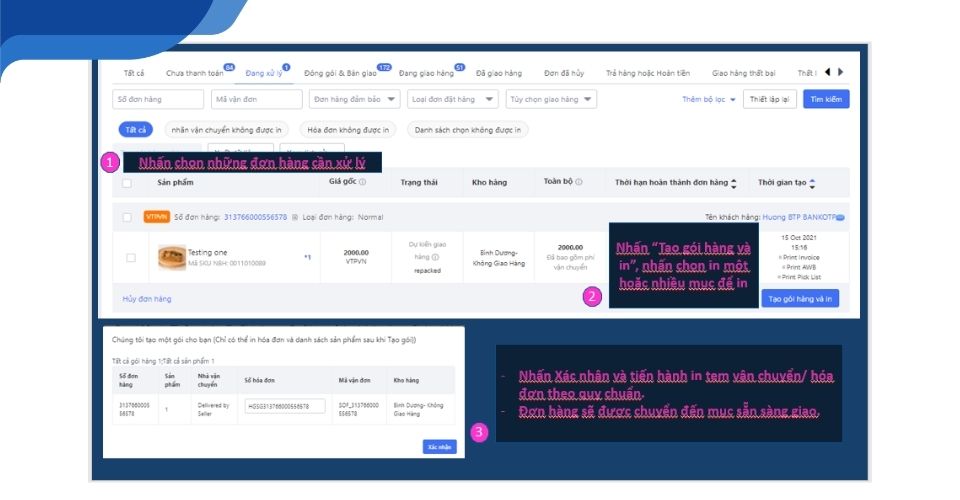The image size is (960, 500).
Task: Click the Tìm kiếm search button
Action: click(x=826, y=99)
